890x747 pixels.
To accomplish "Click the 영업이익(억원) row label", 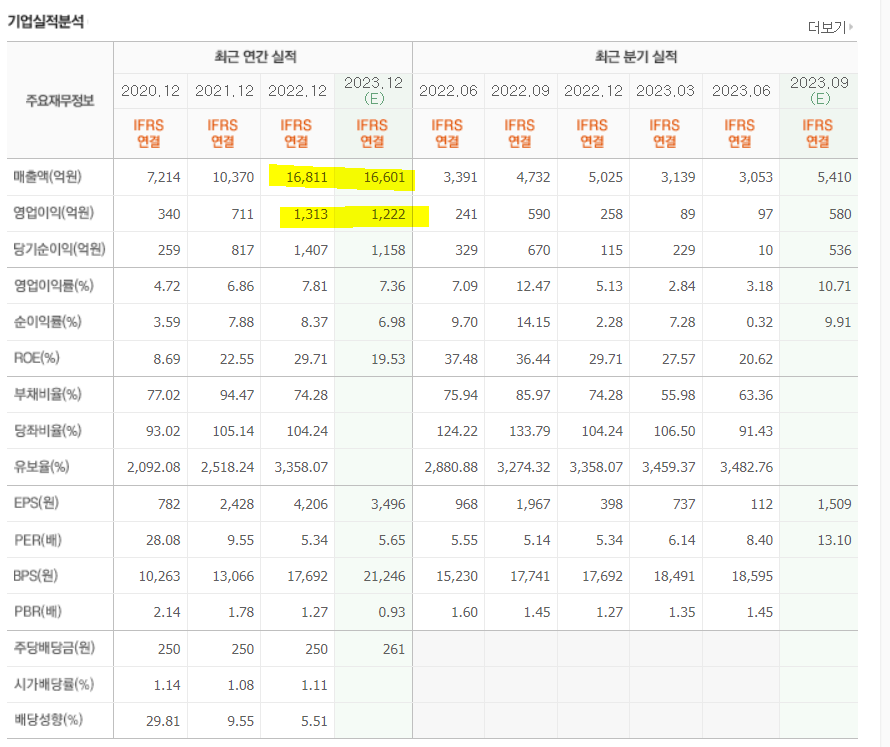I will pyautogui.click(x=53, y=213).
